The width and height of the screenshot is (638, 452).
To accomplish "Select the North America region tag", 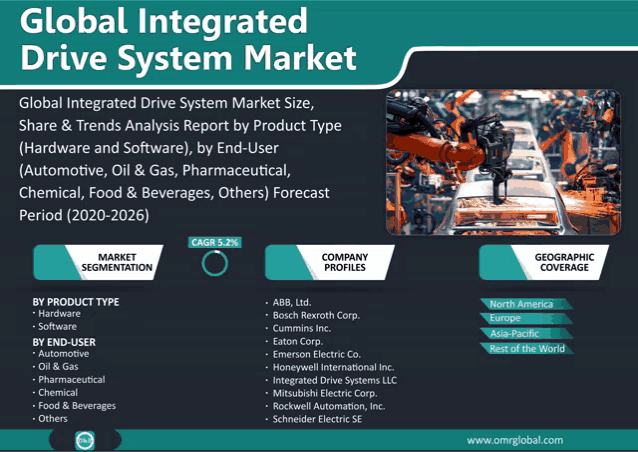I will (526, 304).
